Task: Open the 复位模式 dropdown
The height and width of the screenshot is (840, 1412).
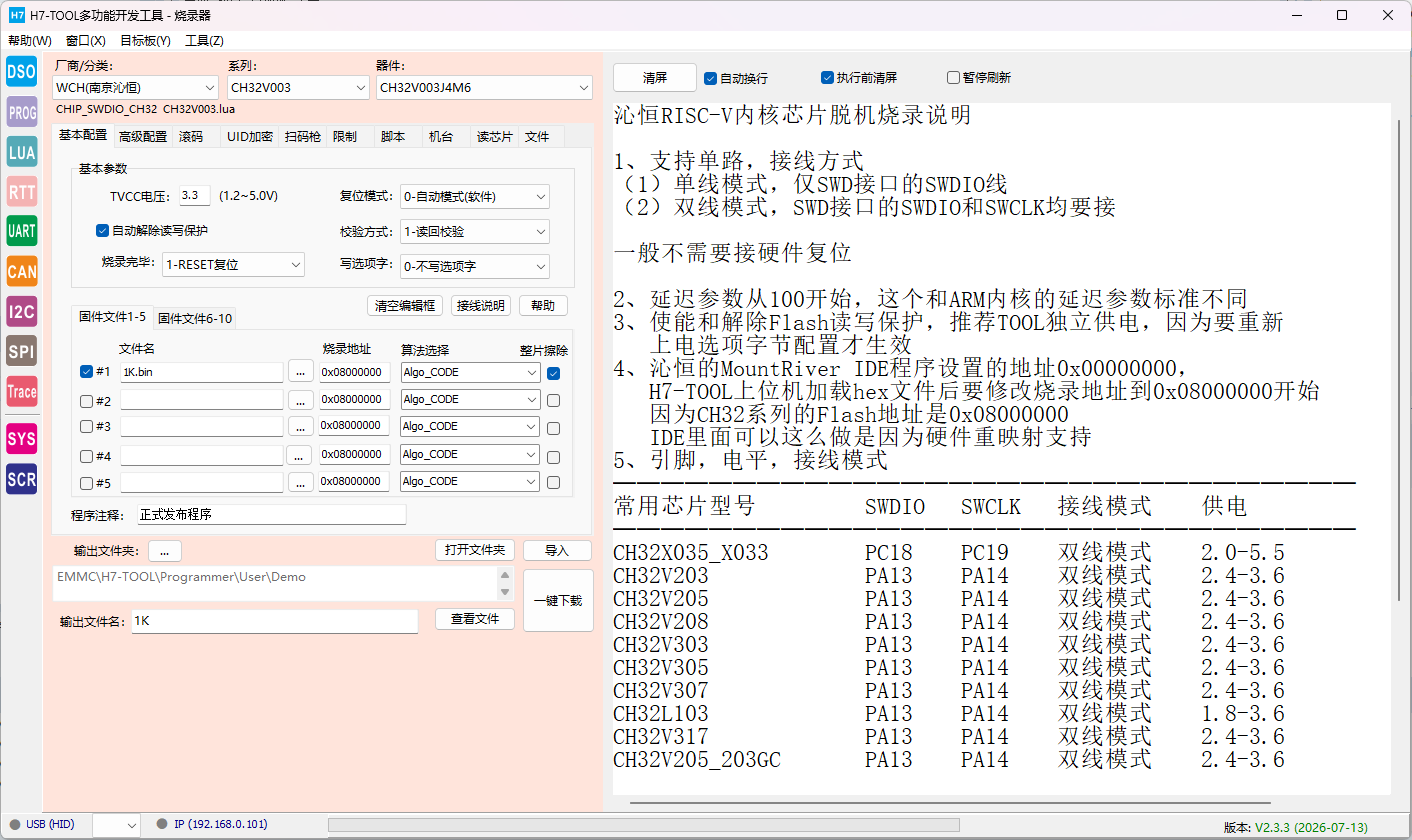Action: [x=474, y=197]
